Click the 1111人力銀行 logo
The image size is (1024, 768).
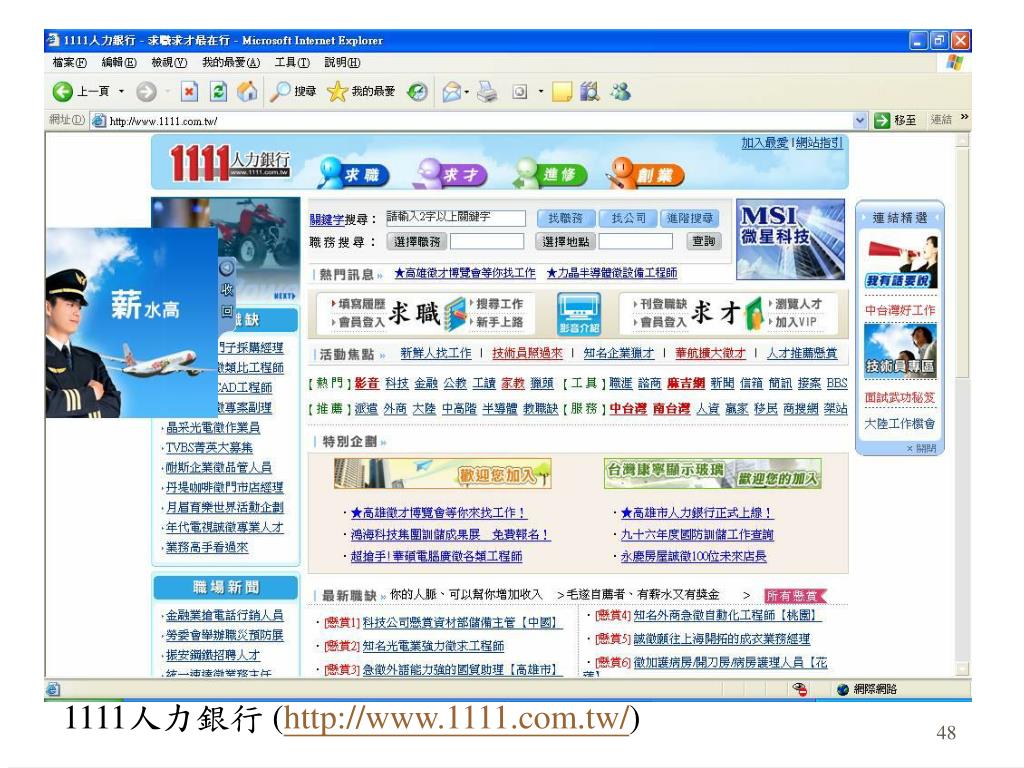229,162
